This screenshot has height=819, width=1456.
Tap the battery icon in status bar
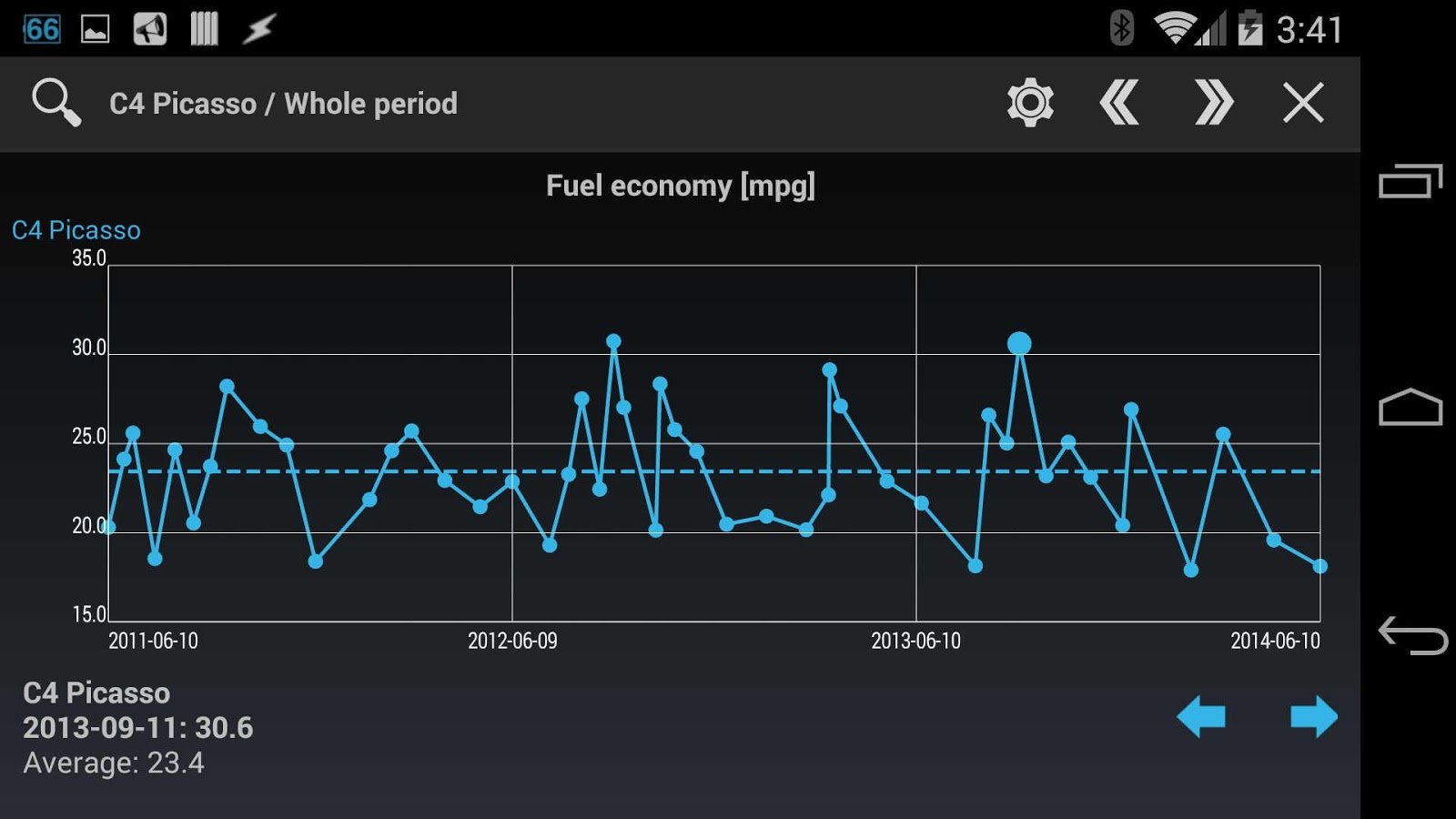click(1250, 28)
